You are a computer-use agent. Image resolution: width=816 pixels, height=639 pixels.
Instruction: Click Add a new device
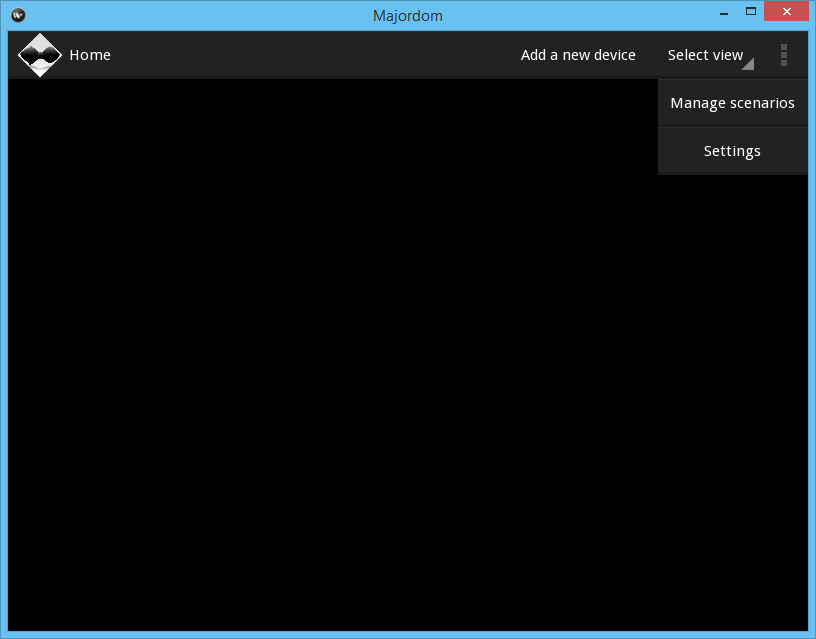coord(578,55)
